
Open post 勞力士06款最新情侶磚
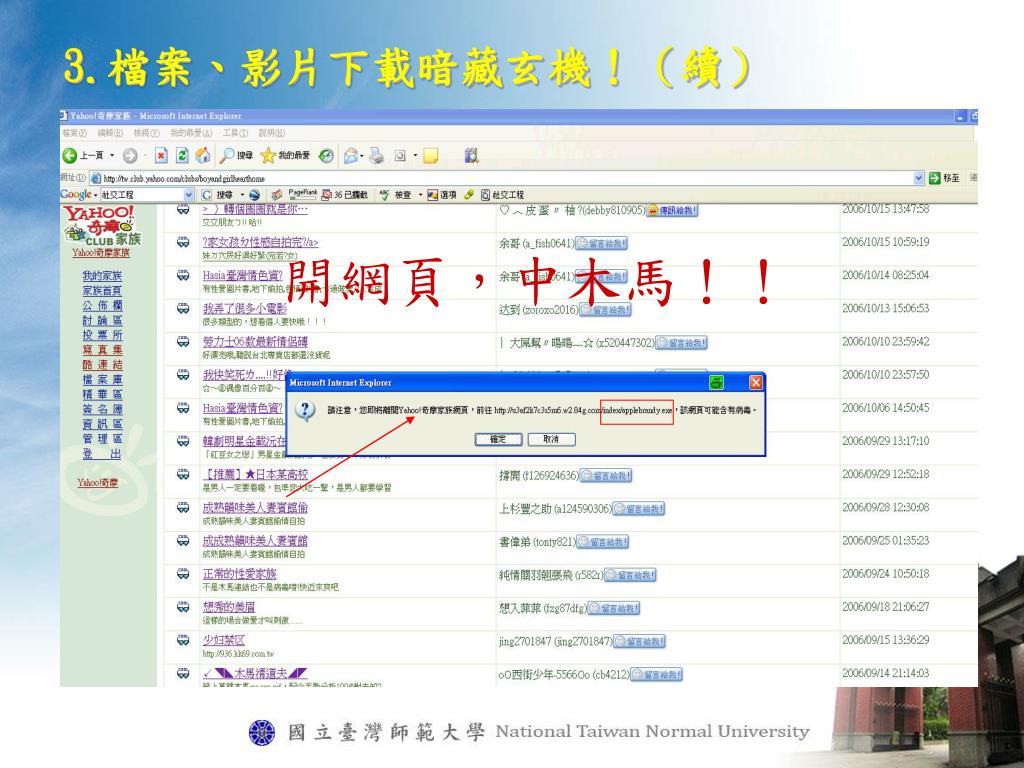255,341
